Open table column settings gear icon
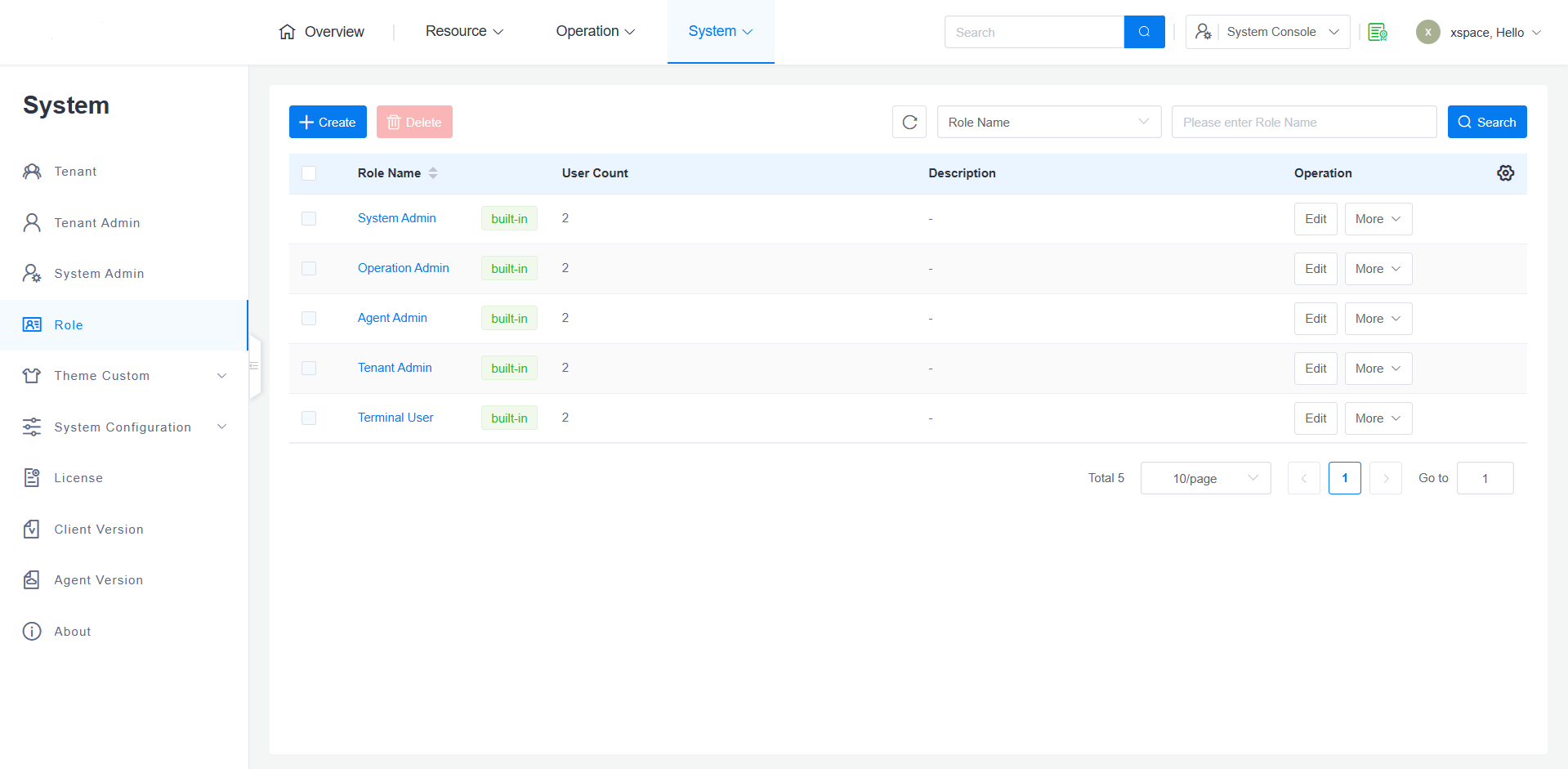This screenshot has height=769, width=1568. [1505, 173]
